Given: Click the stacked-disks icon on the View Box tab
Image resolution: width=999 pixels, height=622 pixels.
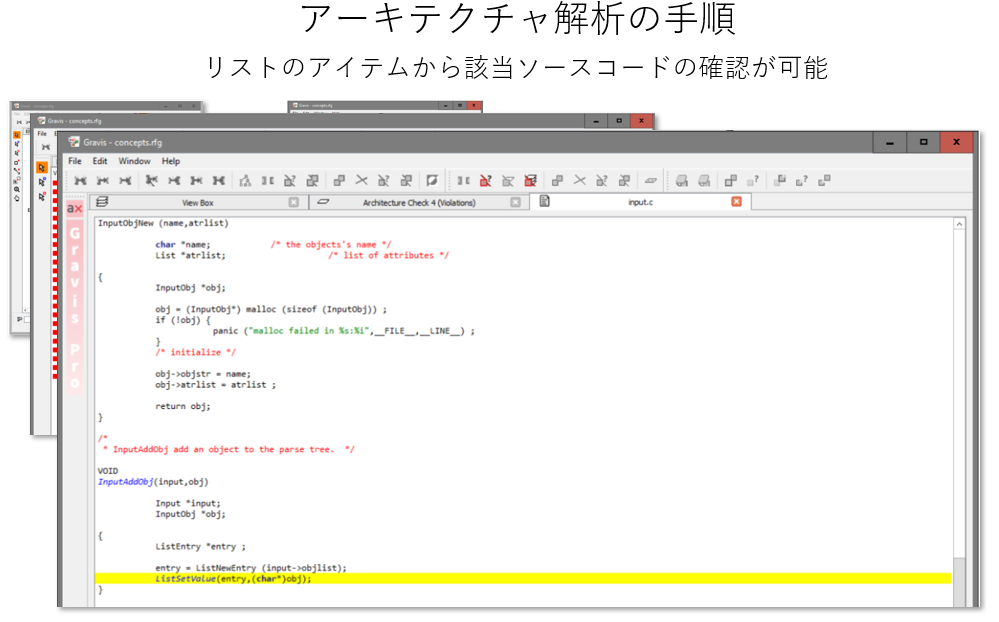Looking at the screenshot, I should click(x=102, y=202).
